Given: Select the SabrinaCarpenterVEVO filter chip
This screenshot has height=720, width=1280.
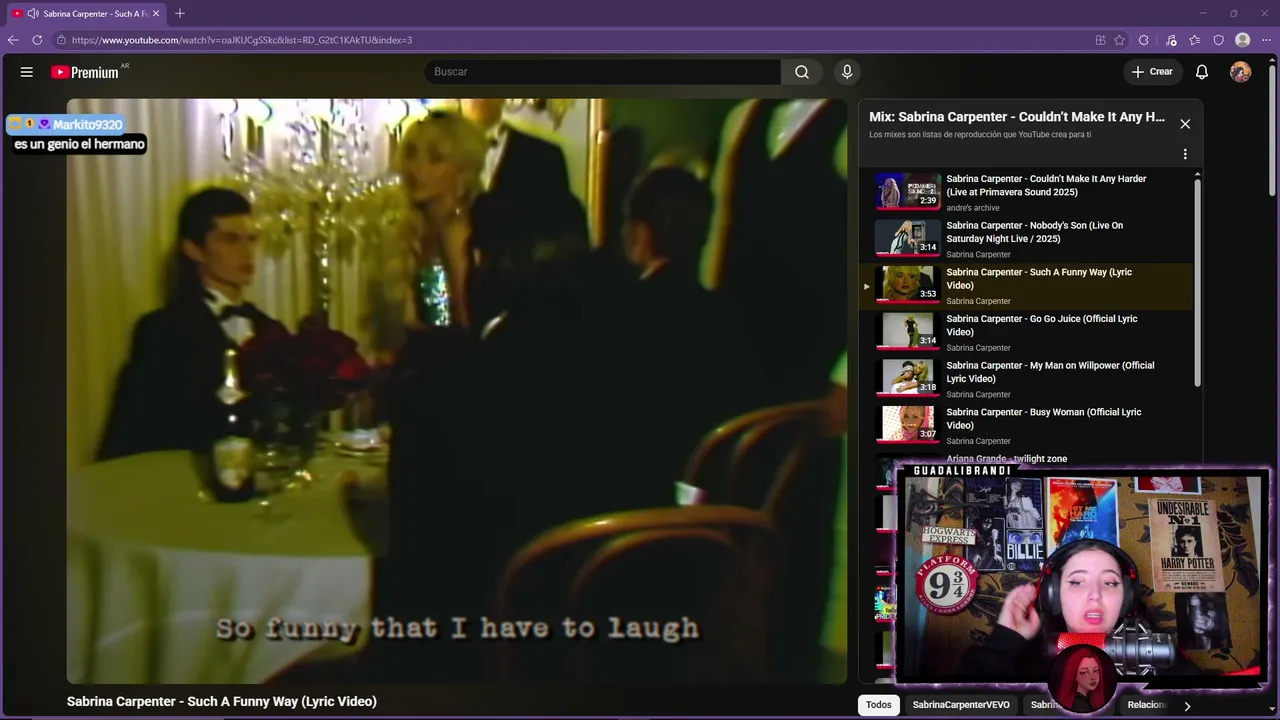Looking at the screenshot, I should pyautogui.click(x=961, y=705).
